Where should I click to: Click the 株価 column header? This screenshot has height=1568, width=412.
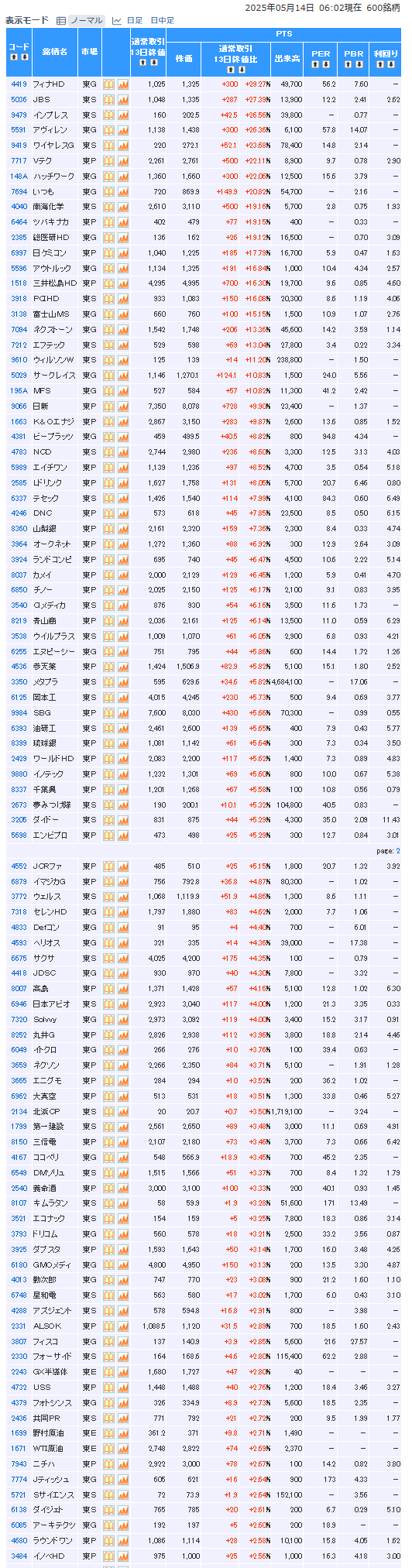184,58
